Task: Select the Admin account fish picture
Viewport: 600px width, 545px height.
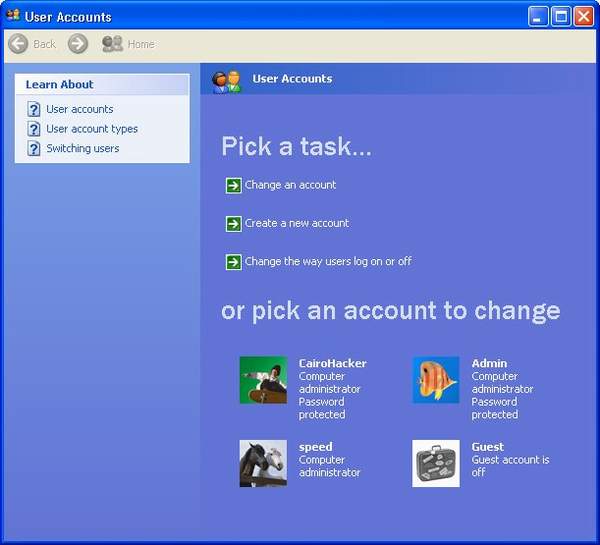Action: tap(436, 380)
